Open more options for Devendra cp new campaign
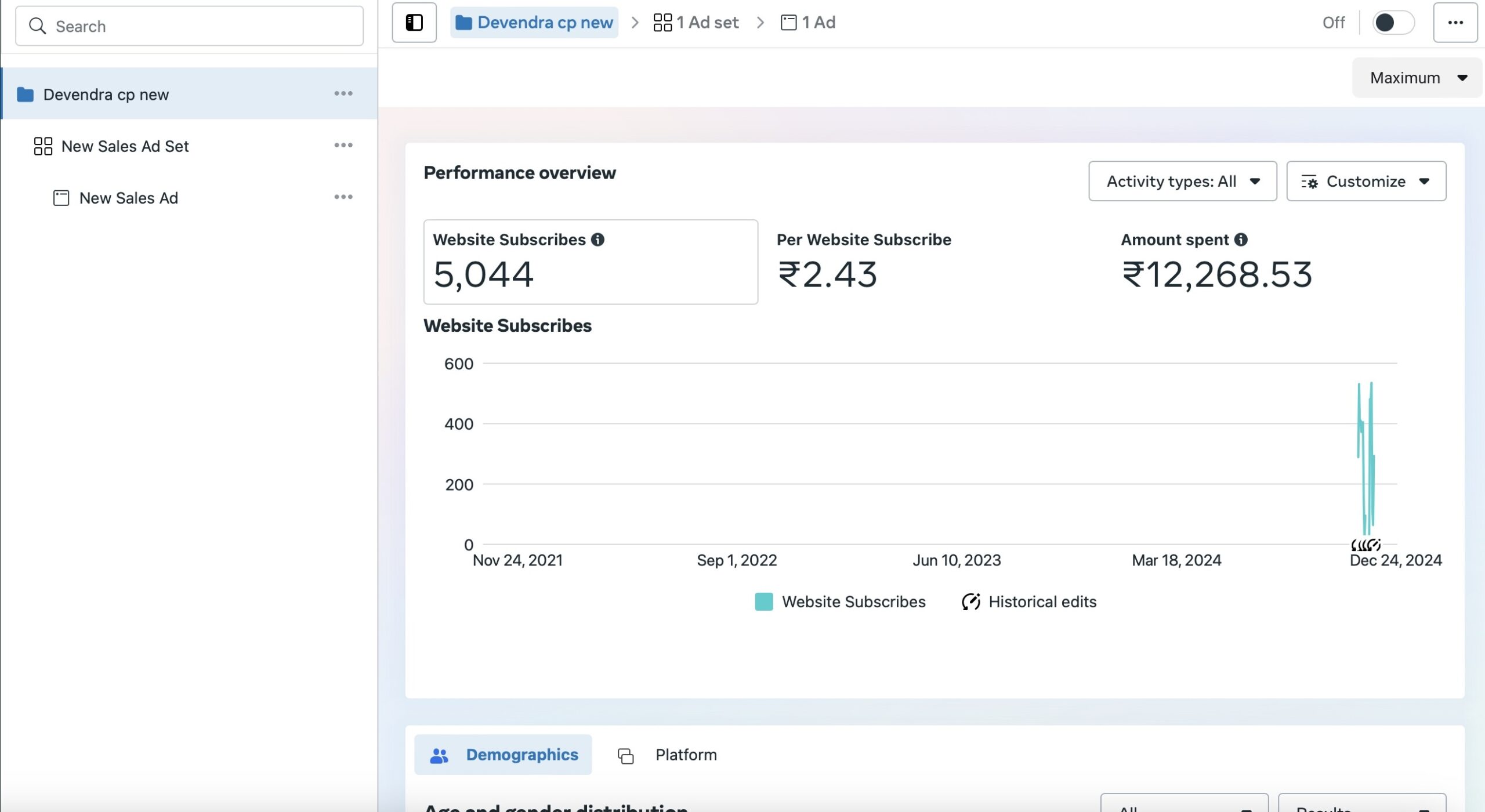This screenshot has width=1485, height=812. pyautogui.click(x=343, y=93)
